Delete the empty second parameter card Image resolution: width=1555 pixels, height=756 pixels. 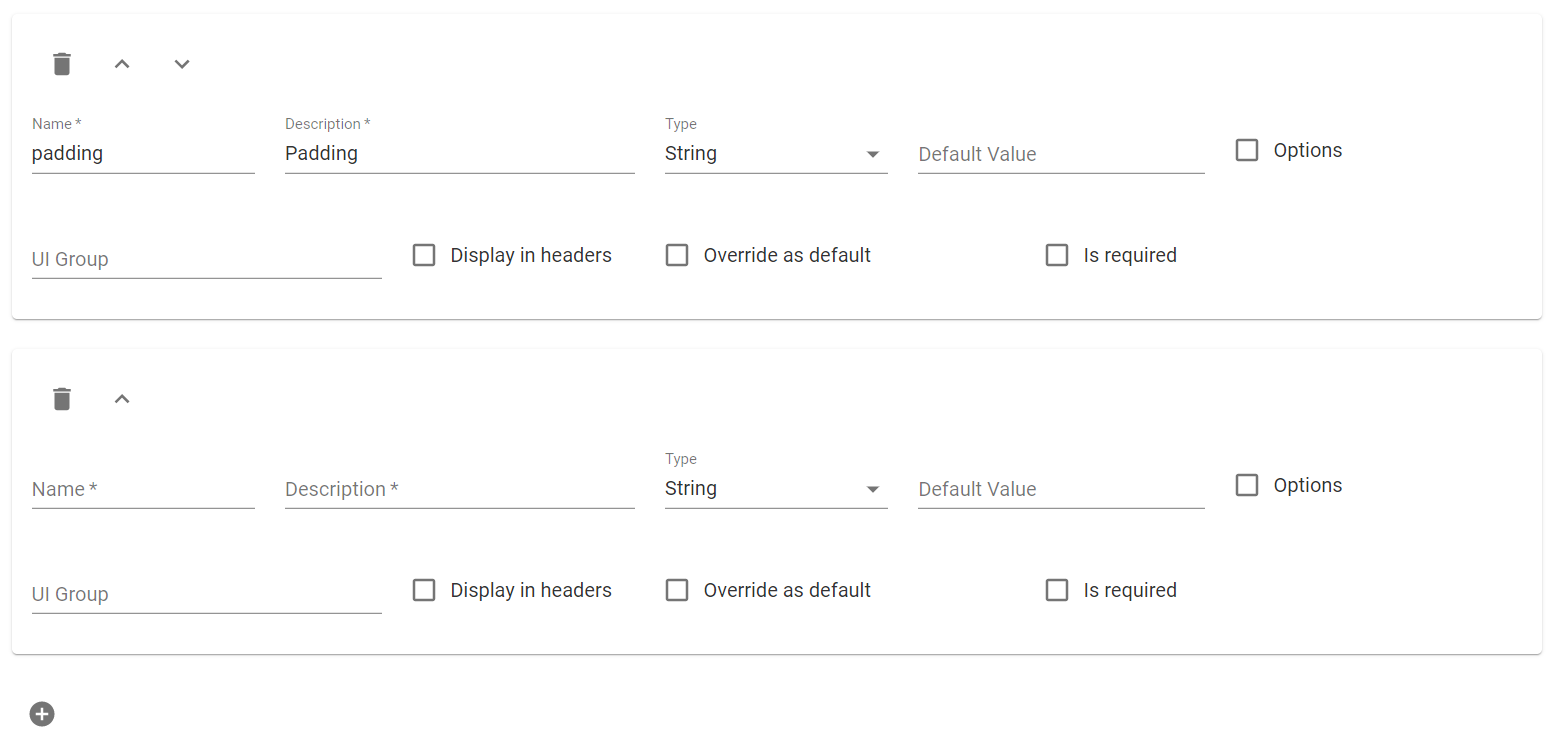tap(62, 399)
